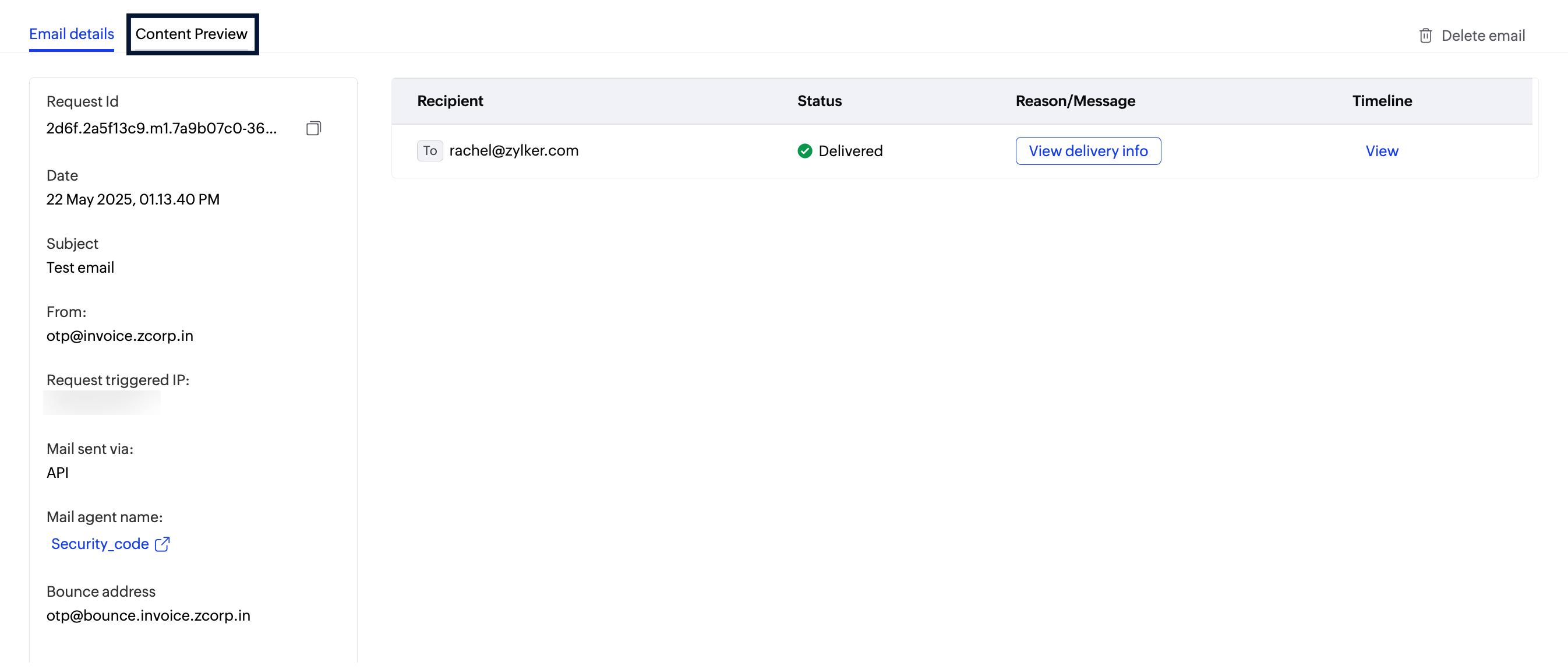Viewport: 1568px width, 669px height.
Task: Switch to the Content Preview tab
Action: pyautogui.click(x=192, y=34)
